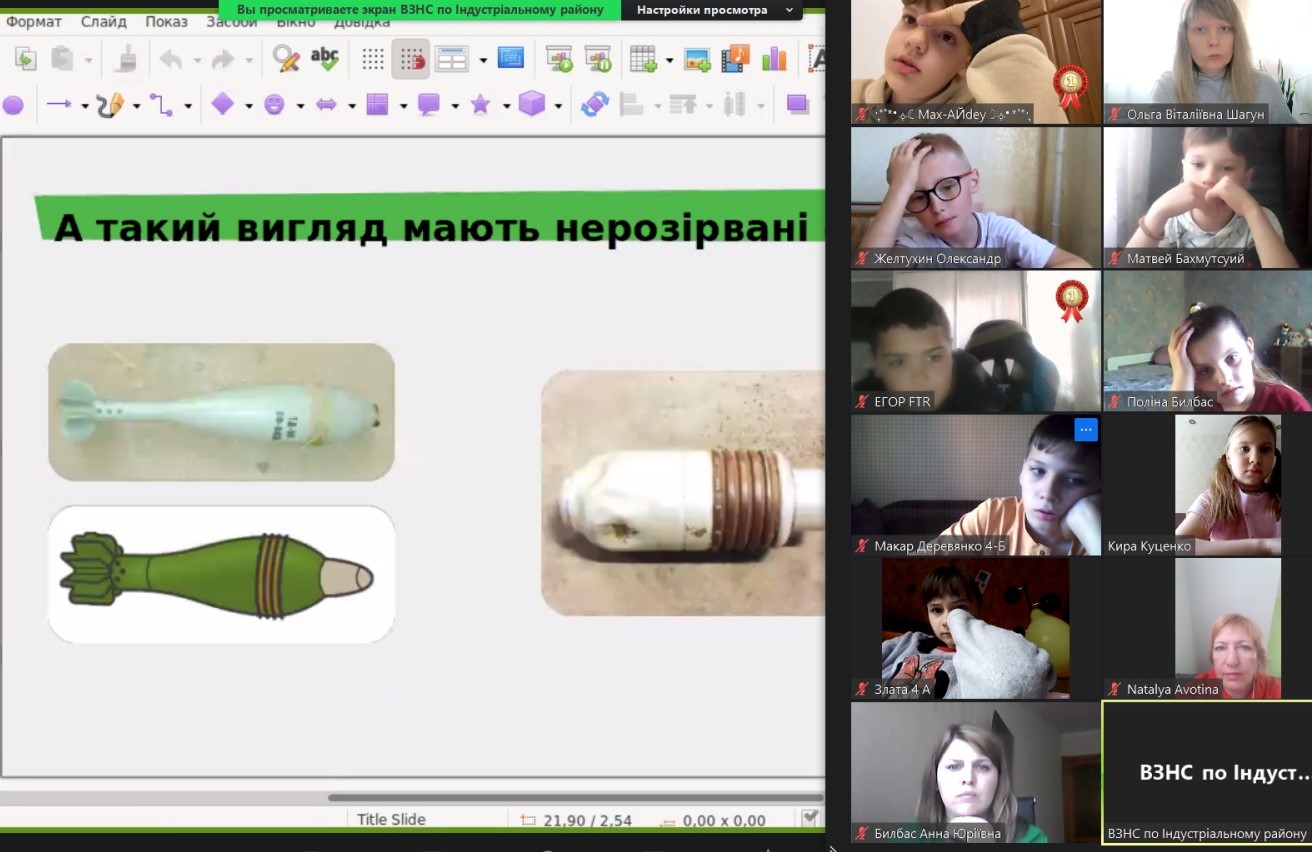Open the 3D objects dropdown arrow
Viewport: 1312px width, 852px height.
(558, 106)
